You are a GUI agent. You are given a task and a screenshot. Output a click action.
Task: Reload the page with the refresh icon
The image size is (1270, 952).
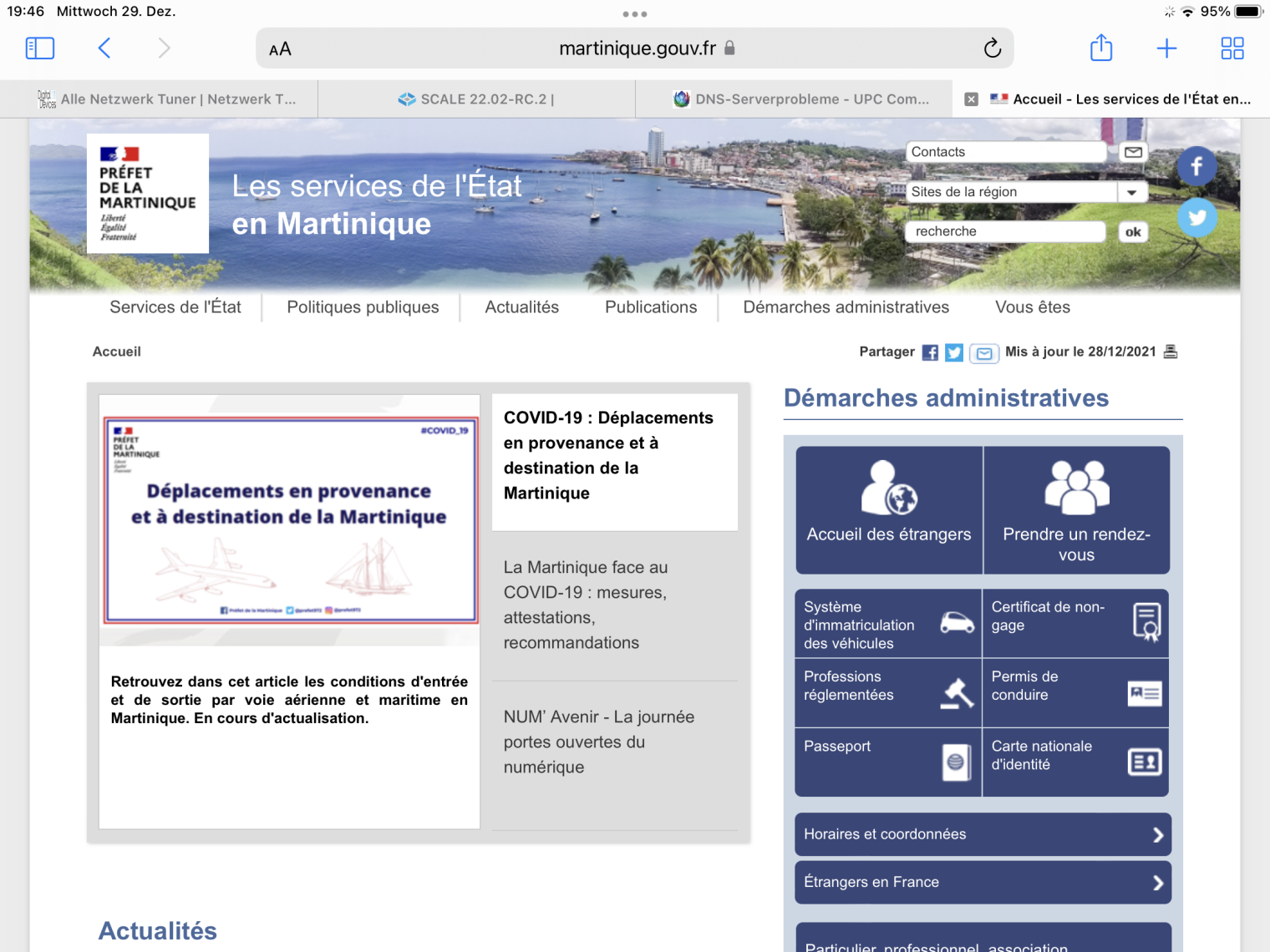992,48
